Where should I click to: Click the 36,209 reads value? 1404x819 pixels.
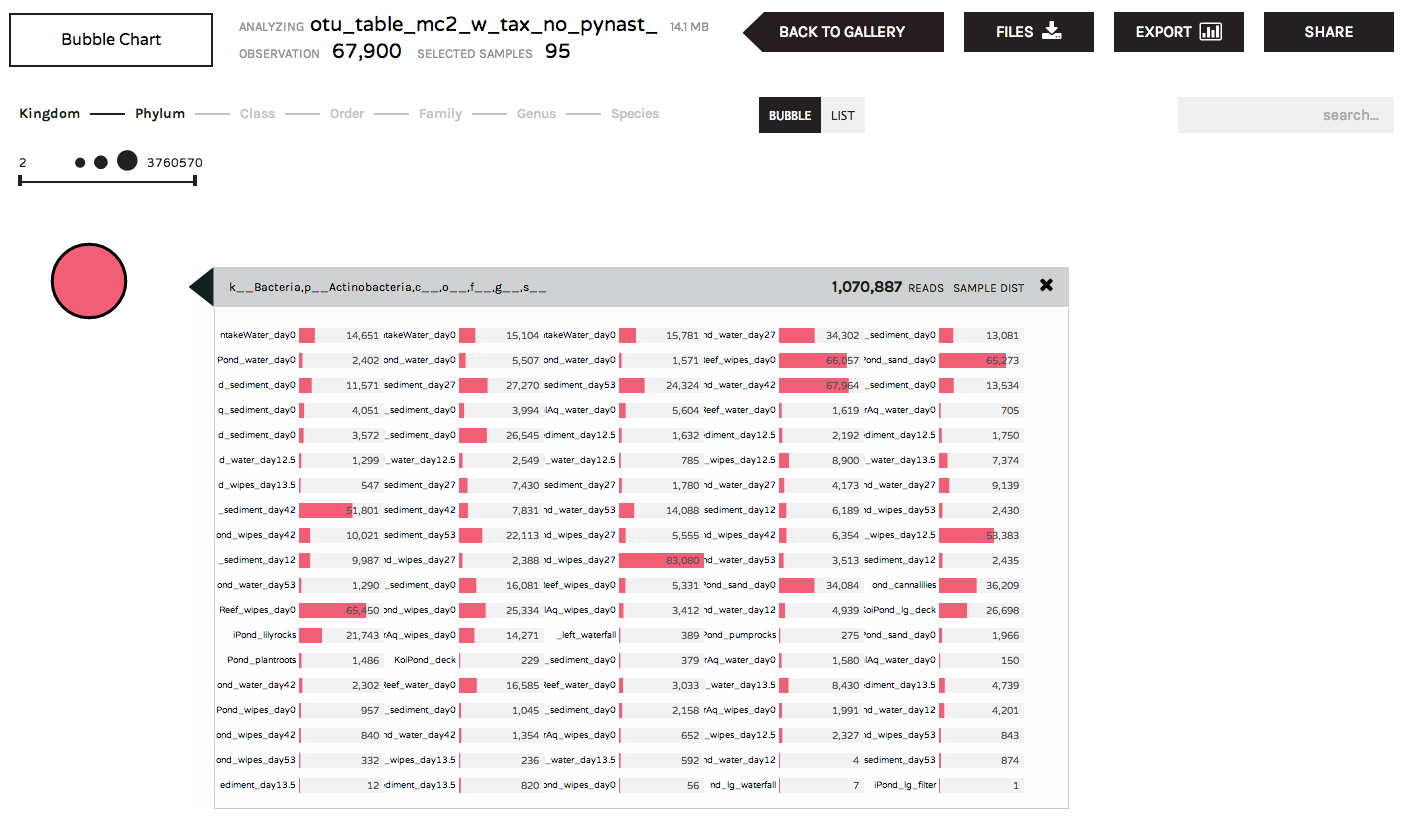point(1001,585)
